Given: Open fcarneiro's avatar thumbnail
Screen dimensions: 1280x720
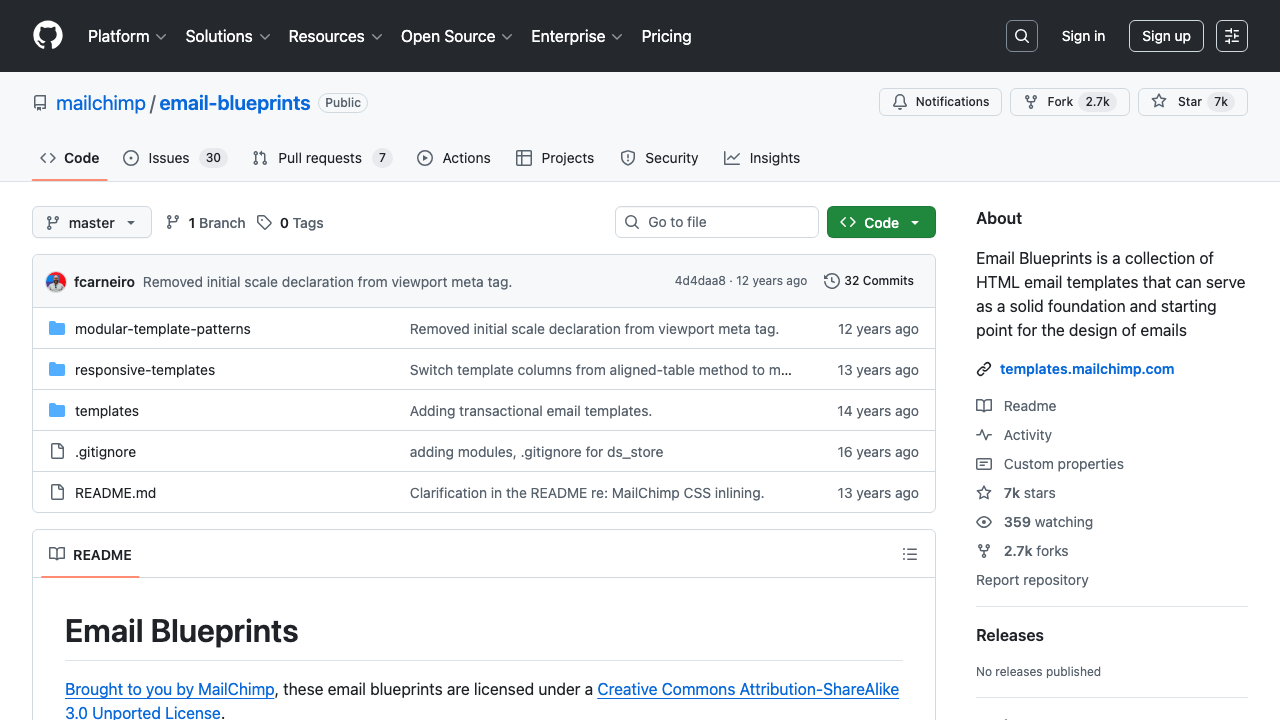Looking at the screenshot, I should click(56, 281).
